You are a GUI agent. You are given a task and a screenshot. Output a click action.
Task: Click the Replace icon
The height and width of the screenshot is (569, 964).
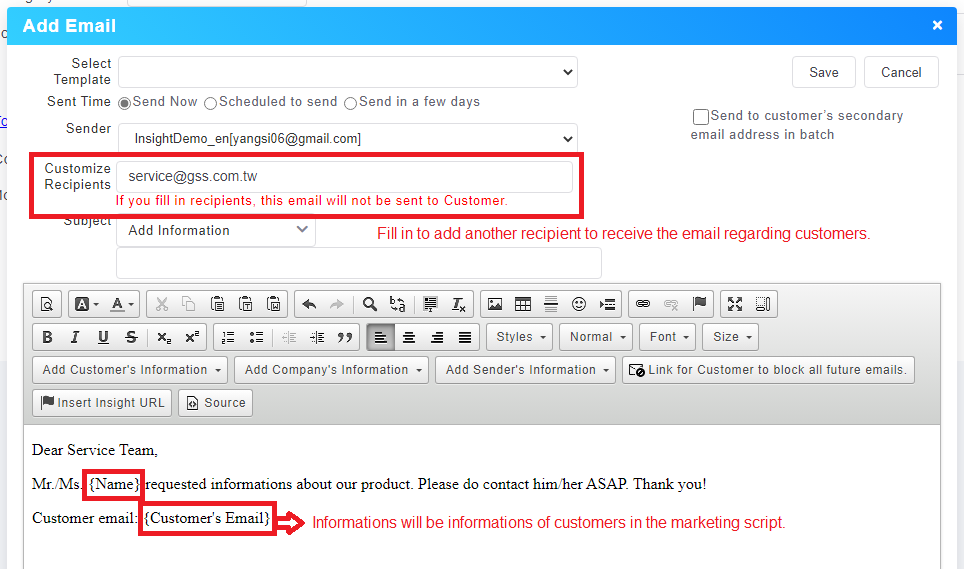[x=398, y=304]
